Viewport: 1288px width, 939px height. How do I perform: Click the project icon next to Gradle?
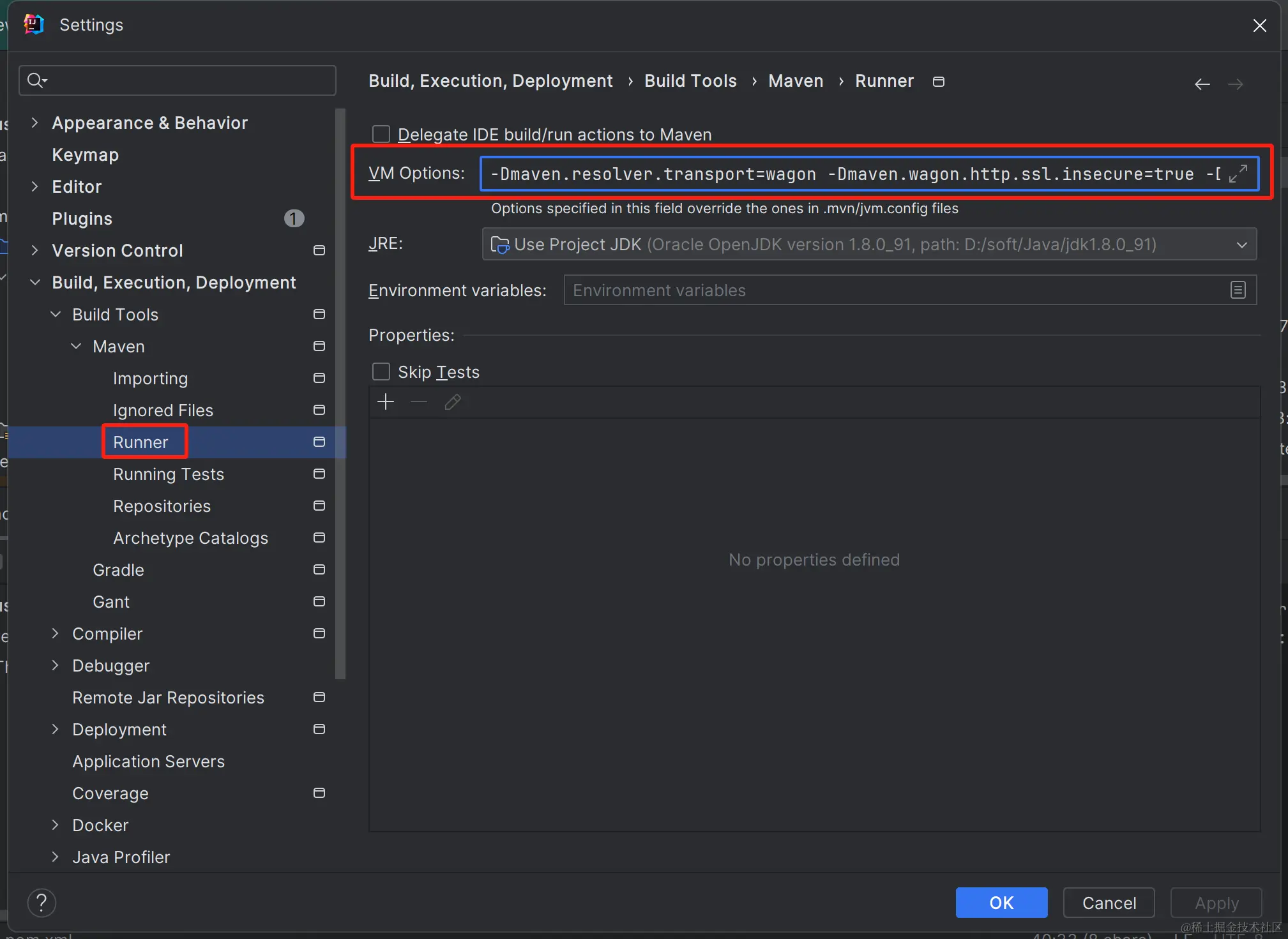pyautogui.click(x=319, y=569)
